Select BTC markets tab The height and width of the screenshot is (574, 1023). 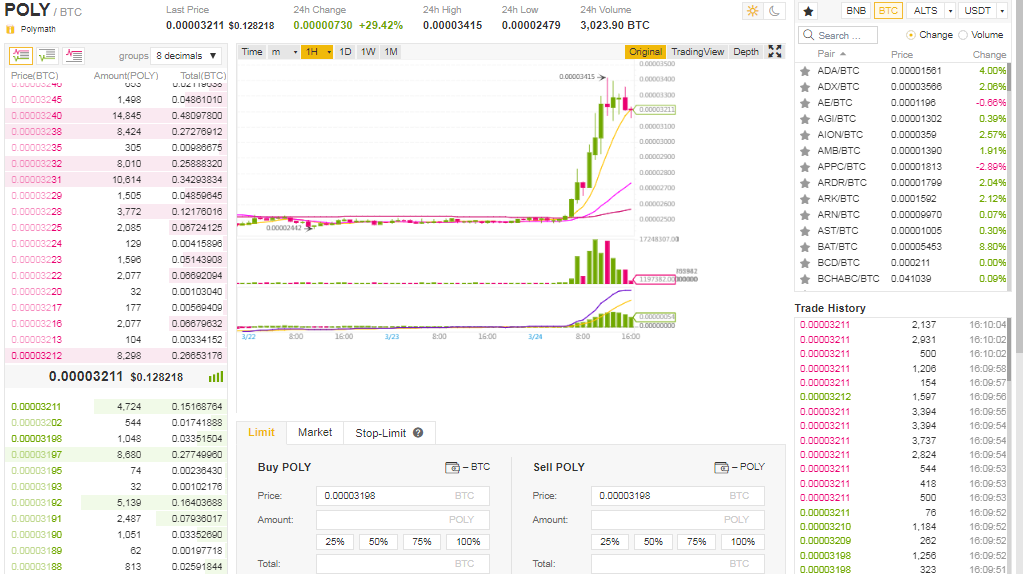(888, 11)
